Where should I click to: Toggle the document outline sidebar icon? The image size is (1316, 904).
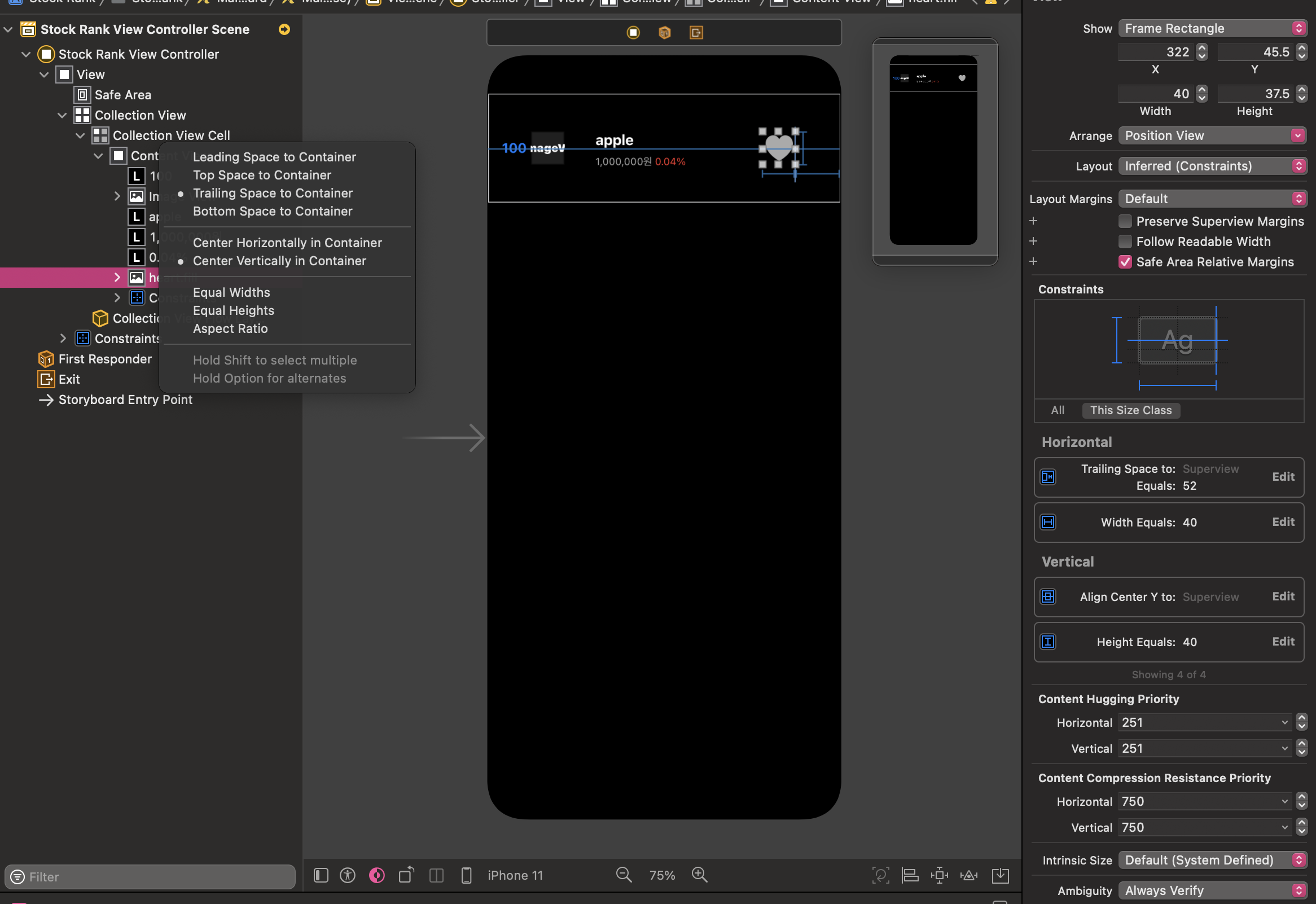pos(321,876)
